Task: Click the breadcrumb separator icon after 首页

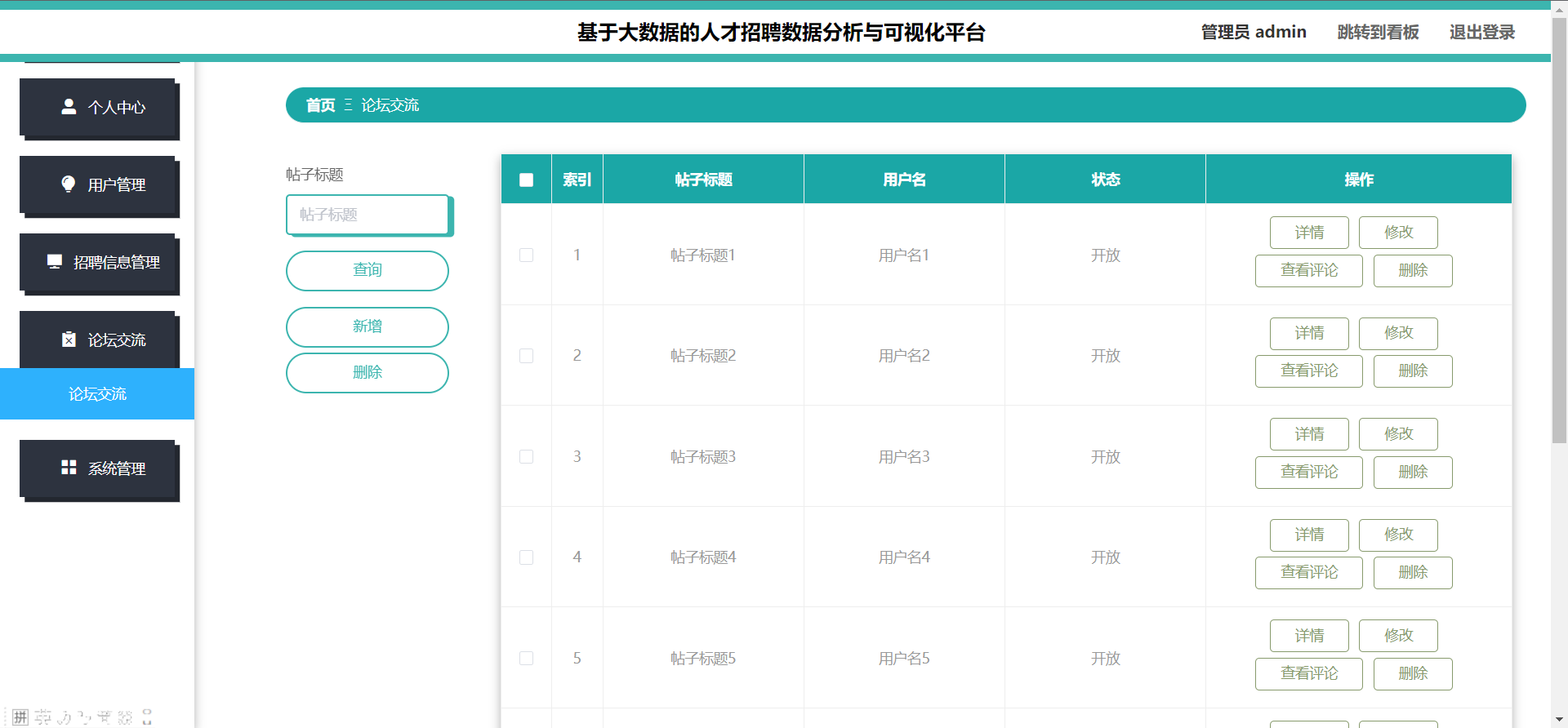Action: pos(348,104)
